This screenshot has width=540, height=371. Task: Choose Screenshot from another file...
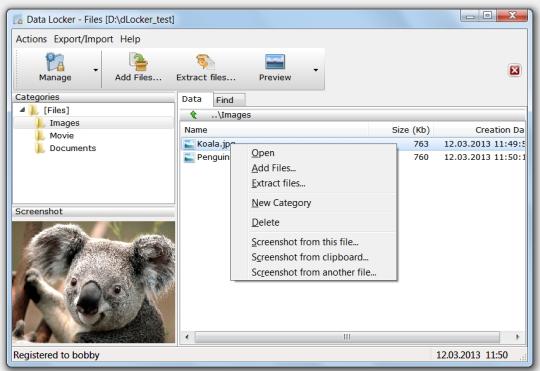tap(314, 272)
